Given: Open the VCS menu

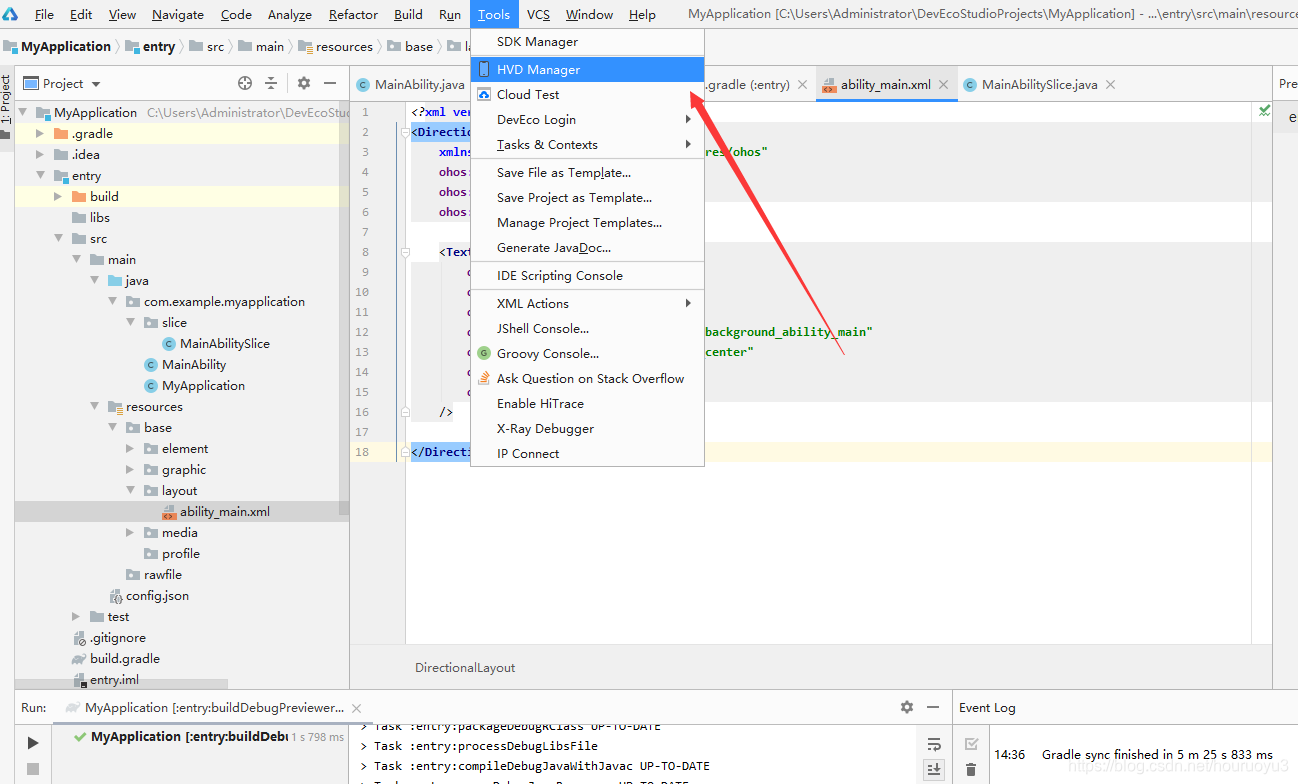Looking at the screenshot, I should (538, 14).
